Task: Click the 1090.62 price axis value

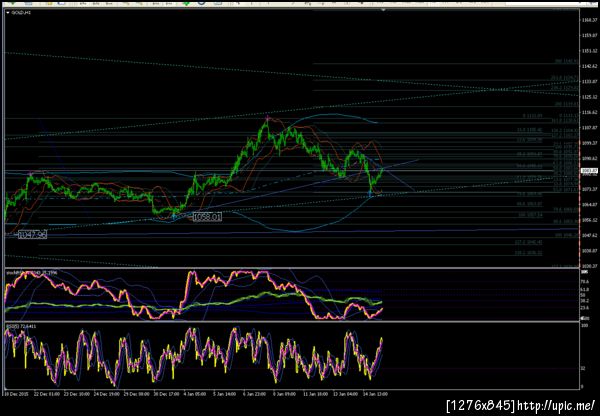Action: pyautogui.click(x=590, y=158)
